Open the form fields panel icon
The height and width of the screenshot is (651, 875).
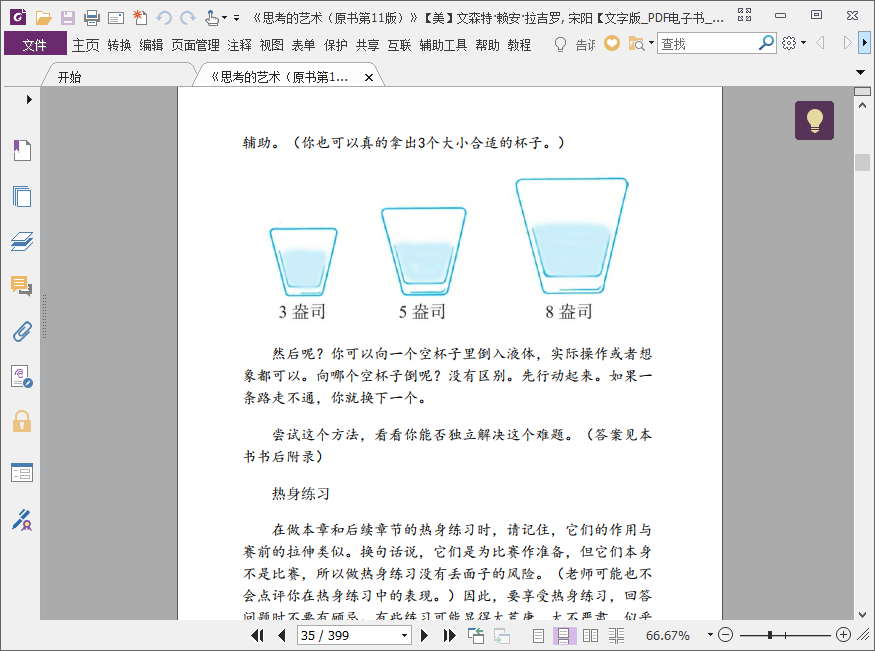click(x=22, y=472)
